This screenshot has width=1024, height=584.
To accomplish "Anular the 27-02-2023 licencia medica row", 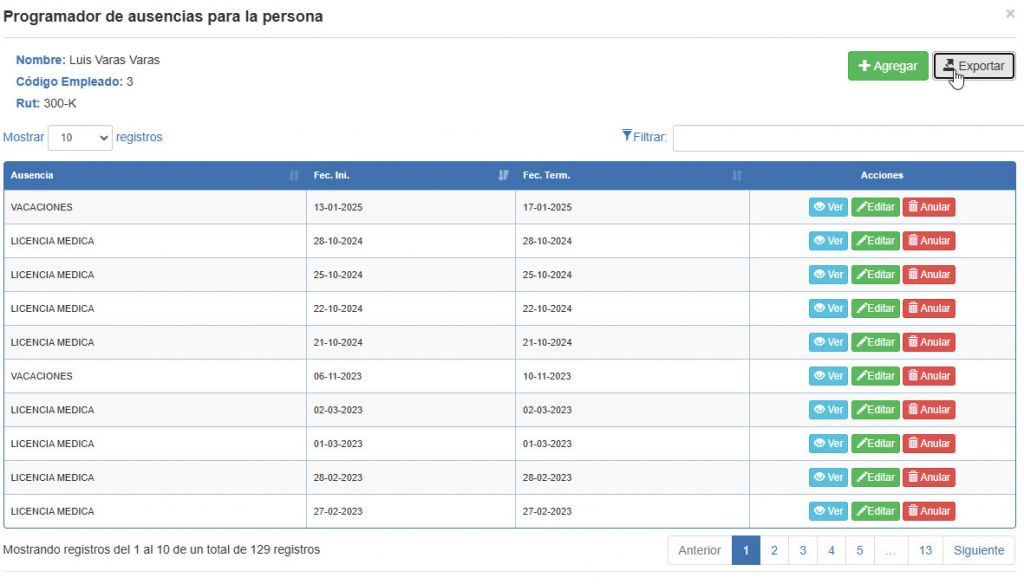I will click(x=929, y=511).
